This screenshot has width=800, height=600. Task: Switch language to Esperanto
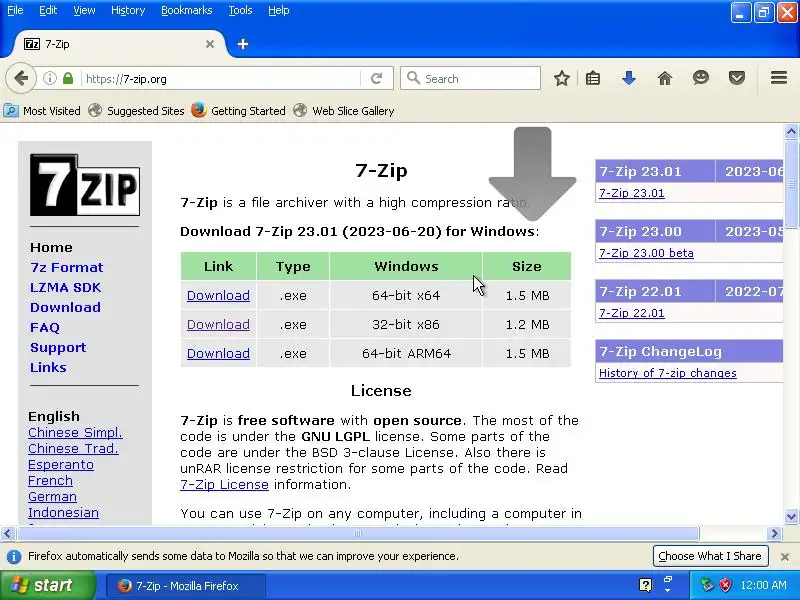tap(61, 465)
